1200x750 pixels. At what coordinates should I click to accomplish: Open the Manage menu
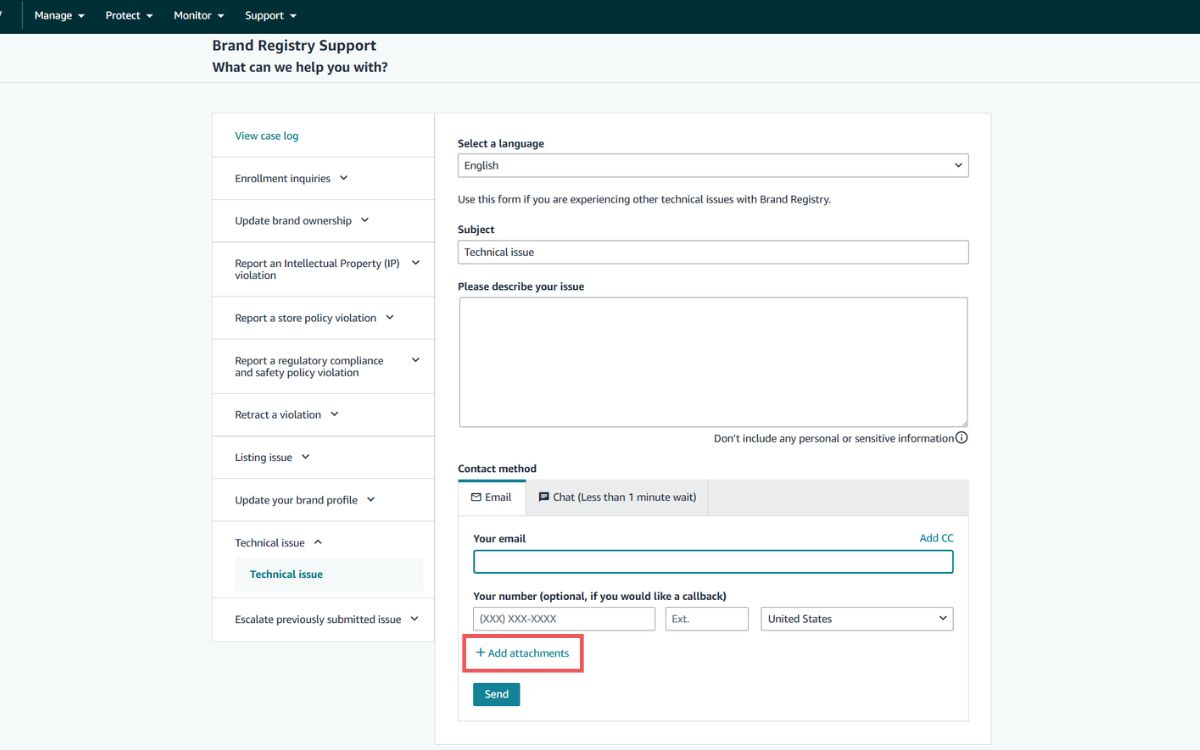pos(59,16)
